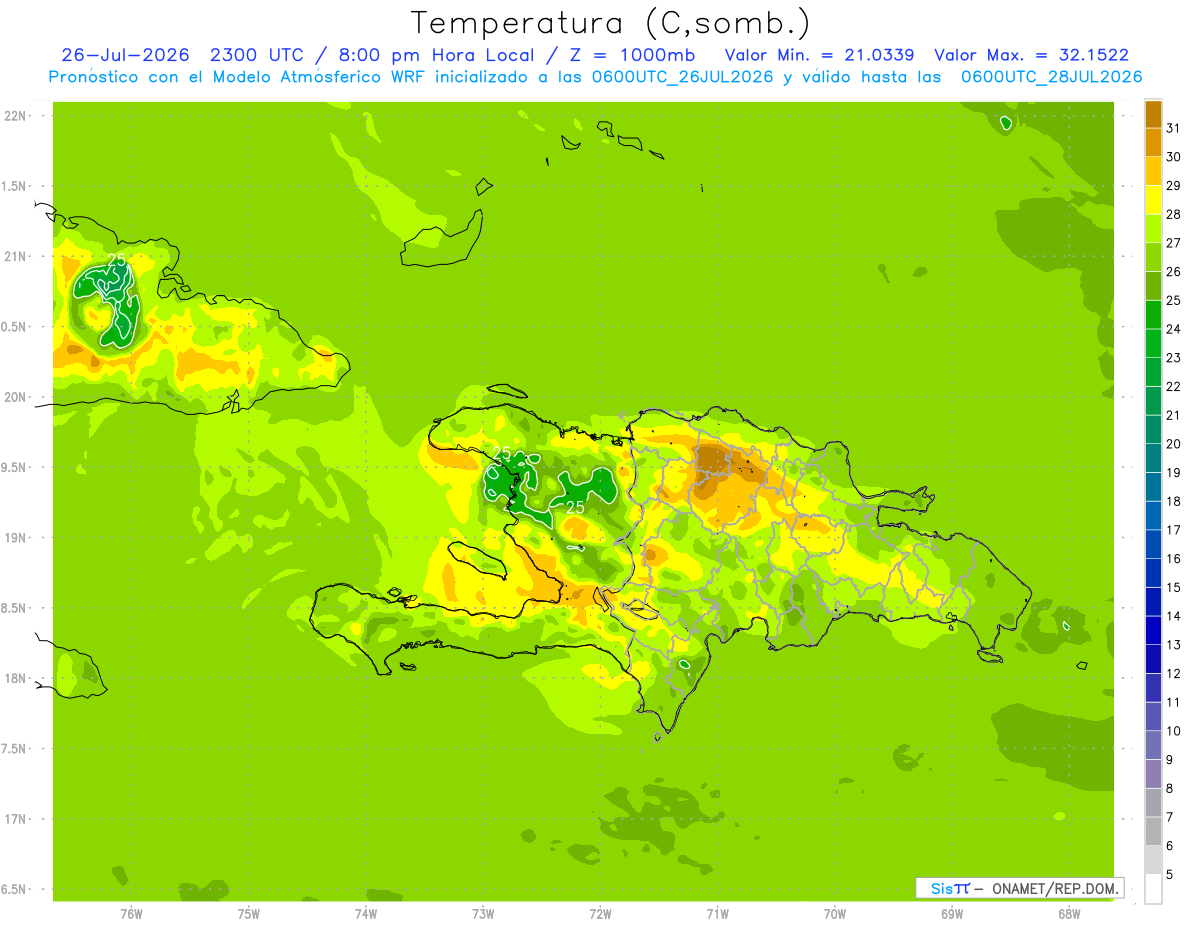Pick the dark blue legend band between 13 and 14
Image resolution: width=1200 pixels, height=927 pixels.
click(1153, 630)
